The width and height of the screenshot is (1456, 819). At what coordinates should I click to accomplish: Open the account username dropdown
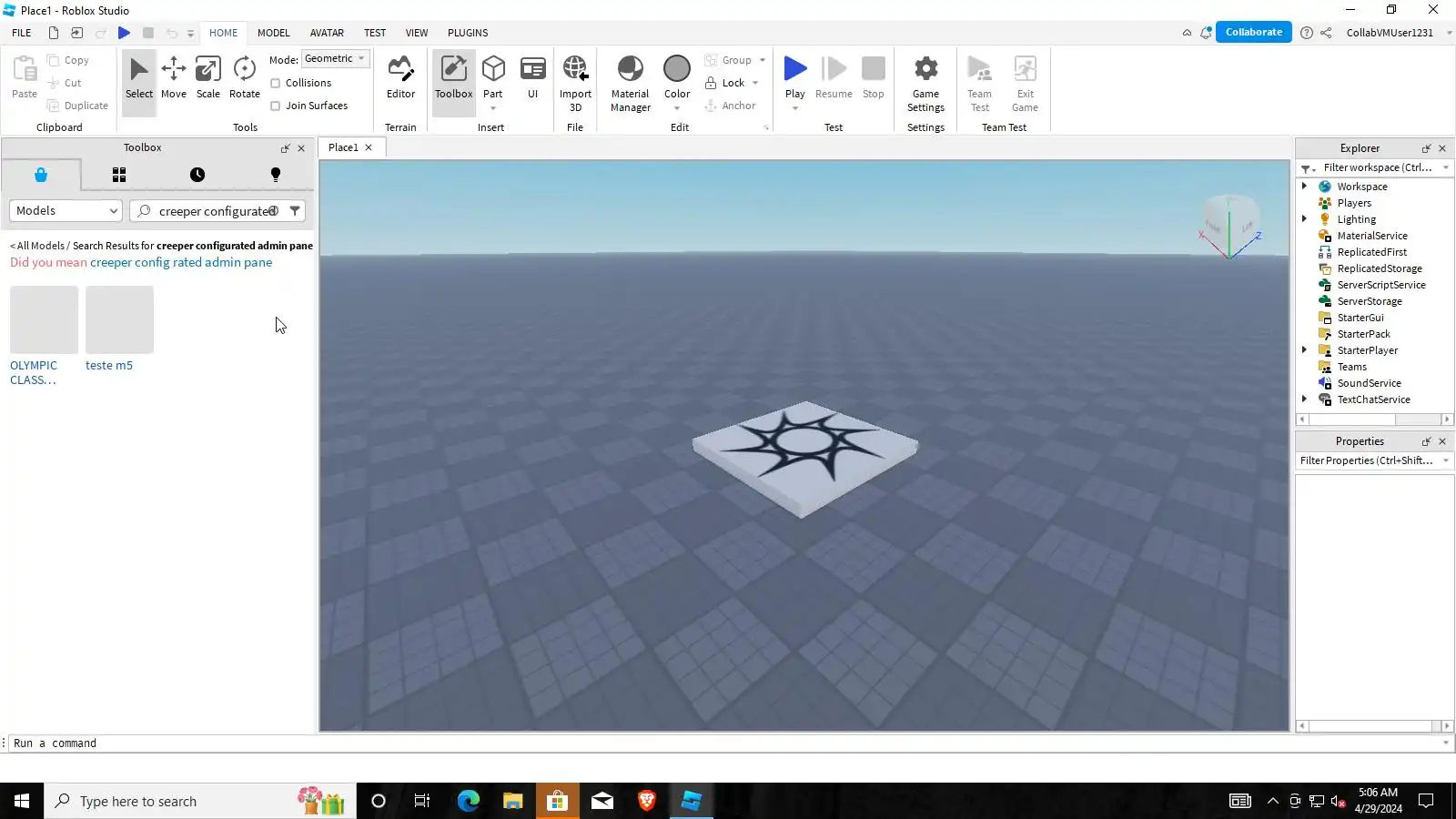1450,33
